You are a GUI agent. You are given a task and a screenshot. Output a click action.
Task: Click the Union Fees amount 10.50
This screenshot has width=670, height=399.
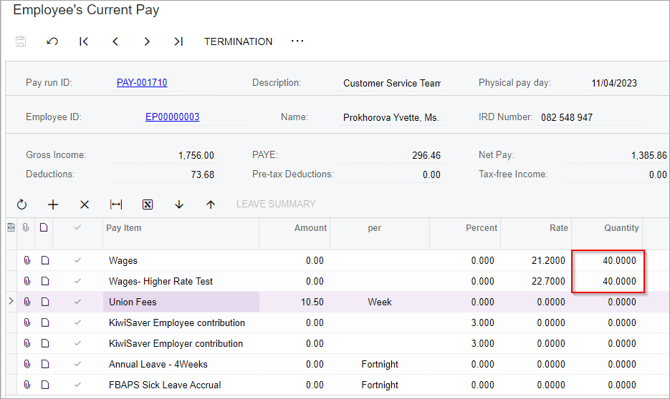pyautogui.click(x=312, y=302)
